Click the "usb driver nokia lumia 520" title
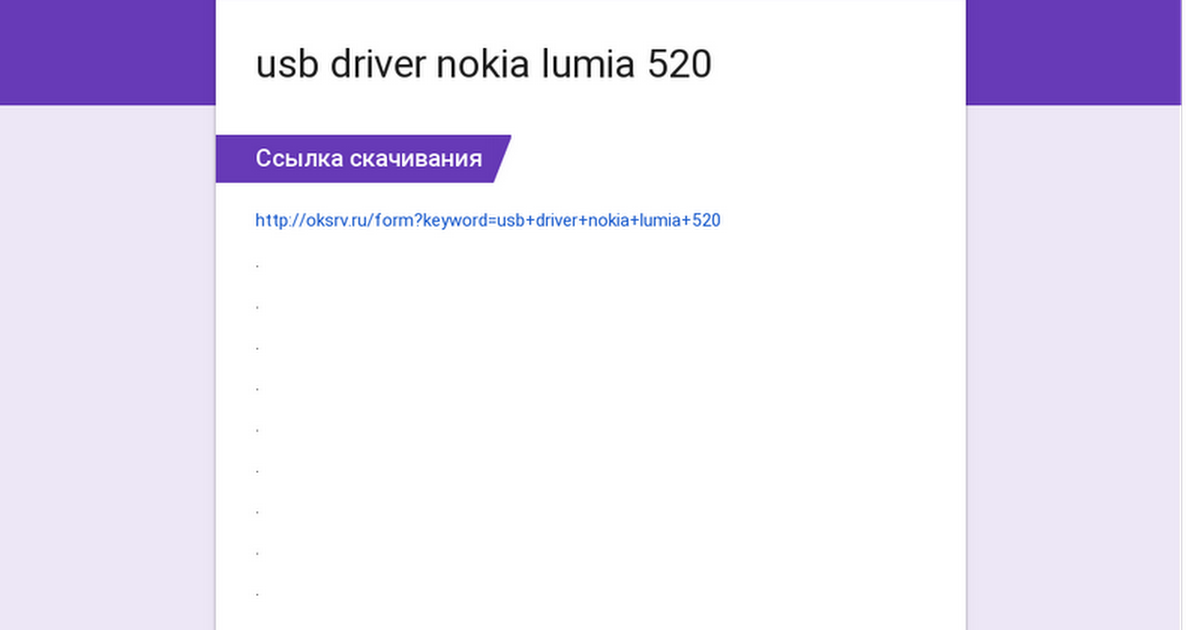The width and height of the screenshot is (1200, 630). [x=484, y=65]
